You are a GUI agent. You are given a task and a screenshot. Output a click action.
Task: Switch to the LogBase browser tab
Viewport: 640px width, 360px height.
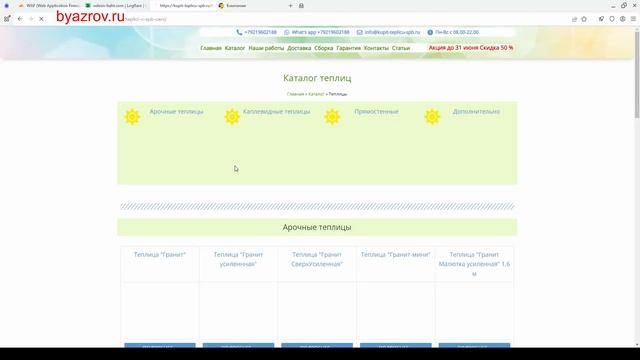(x=115, y=6)
